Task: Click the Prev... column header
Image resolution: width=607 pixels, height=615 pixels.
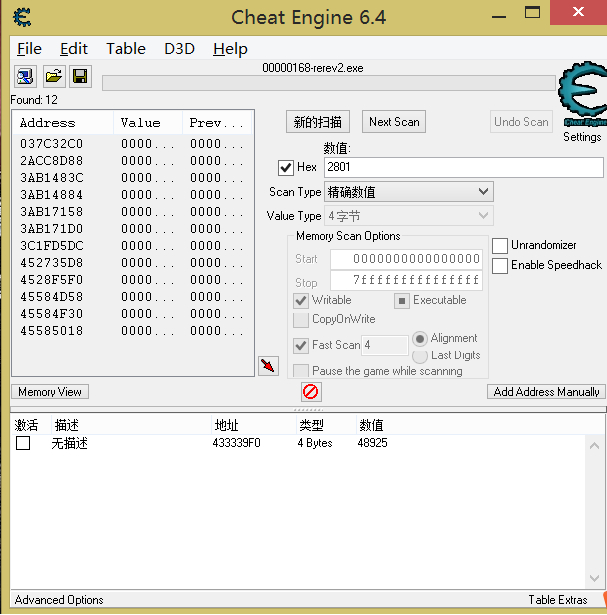Action: (x=217, y=123)
